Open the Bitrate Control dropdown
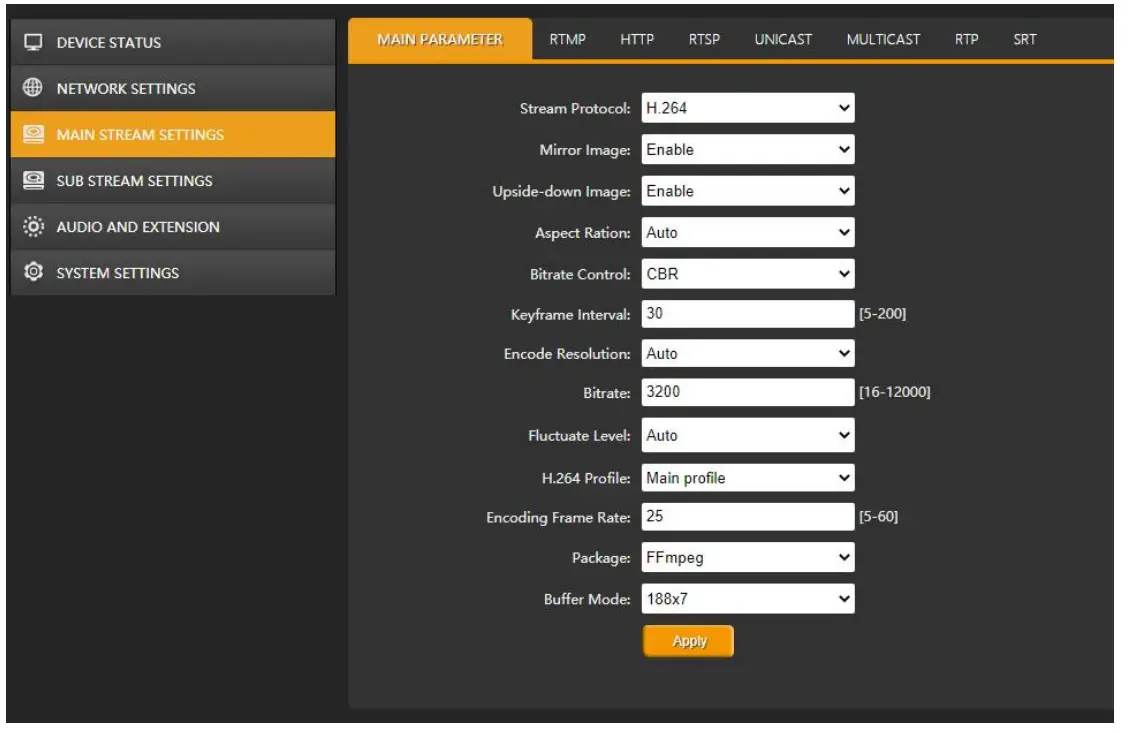This screenshot has height=733, width=1128. [x=748, y=274]
